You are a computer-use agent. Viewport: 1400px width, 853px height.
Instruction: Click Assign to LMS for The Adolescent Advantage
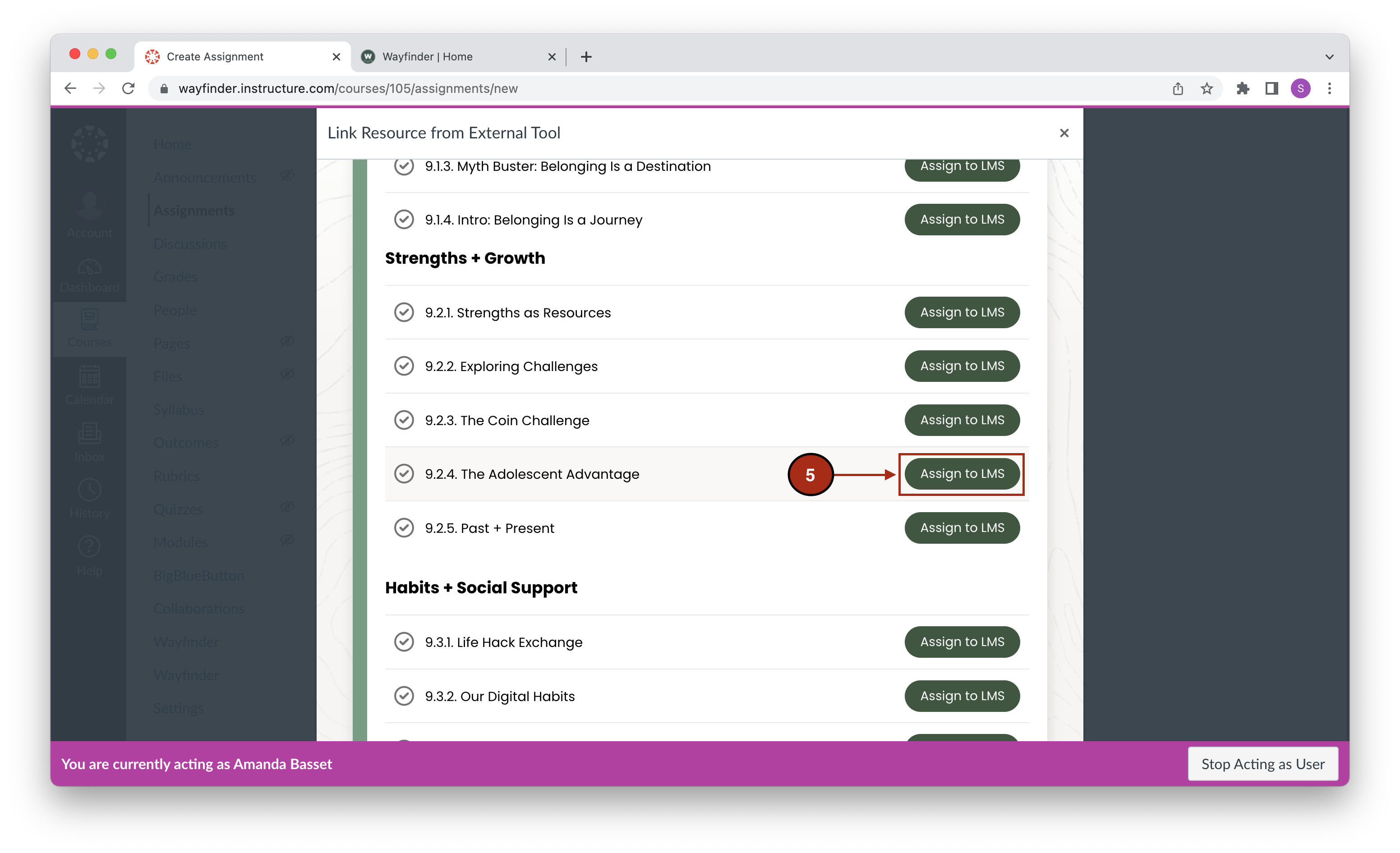(x=962, y=474)
